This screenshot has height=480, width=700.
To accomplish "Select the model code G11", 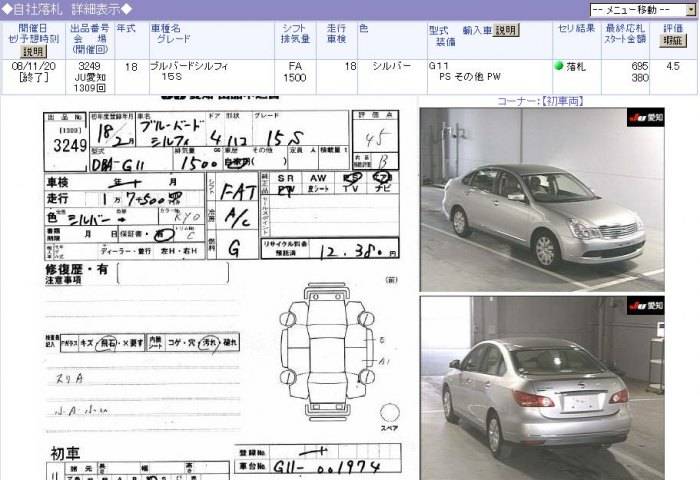I will (x=439, y=66).
